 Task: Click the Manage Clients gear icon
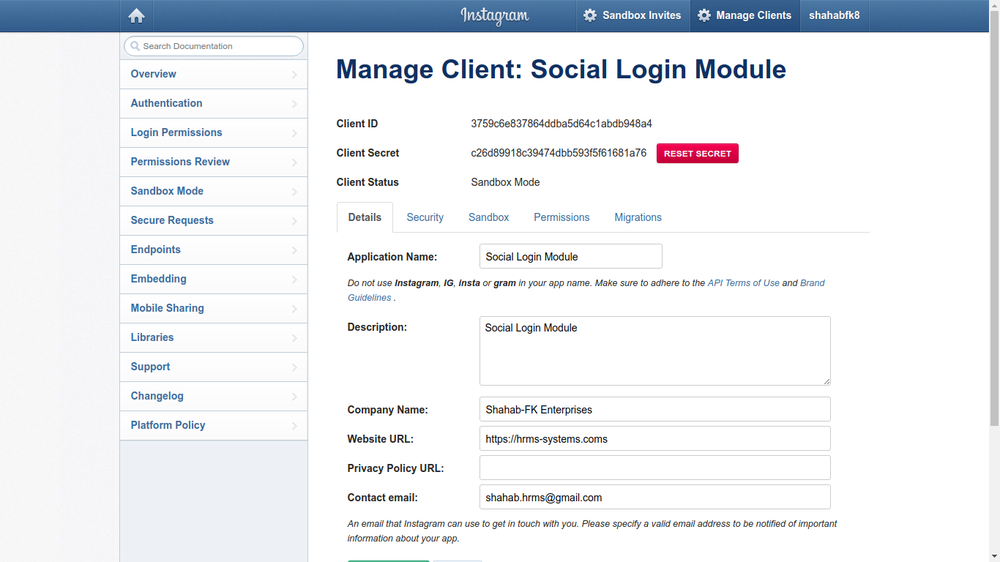[703, 15]
